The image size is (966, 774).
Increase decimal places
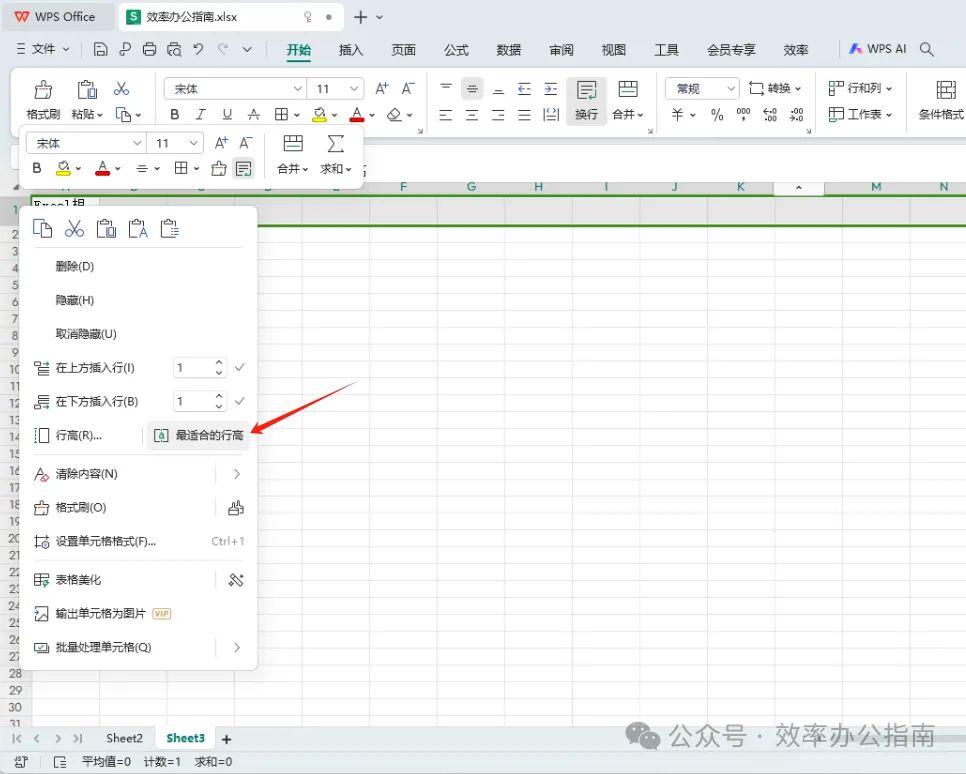[770, 115]
